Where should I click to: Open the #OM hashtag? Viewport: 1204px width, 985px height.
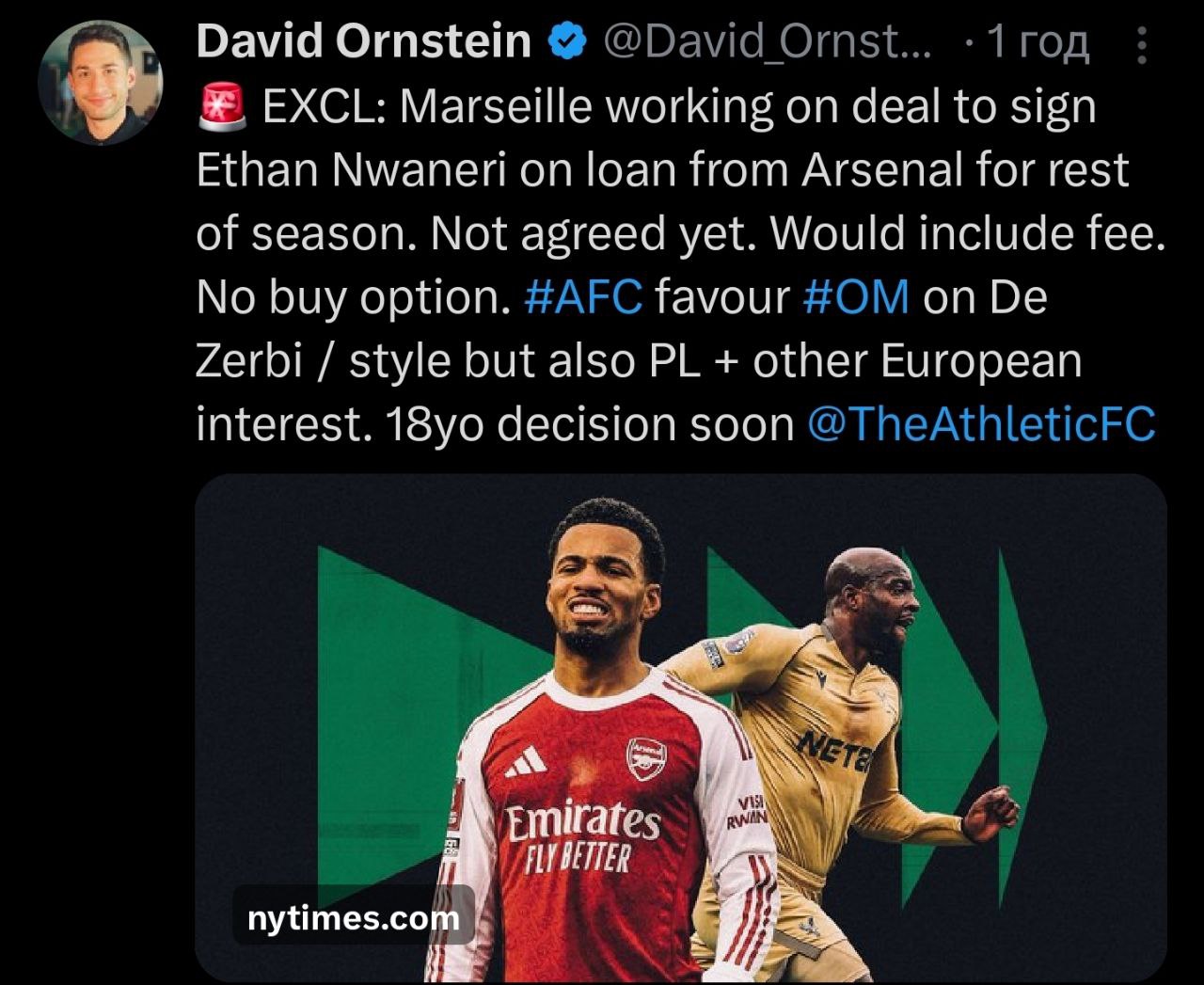coord(856,297)
